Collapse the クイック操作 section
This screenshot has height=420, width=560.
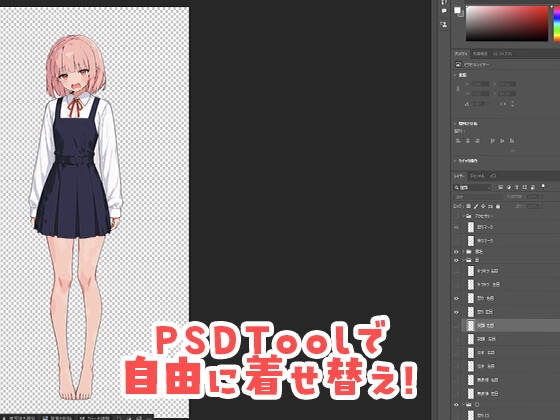(455, 161)
